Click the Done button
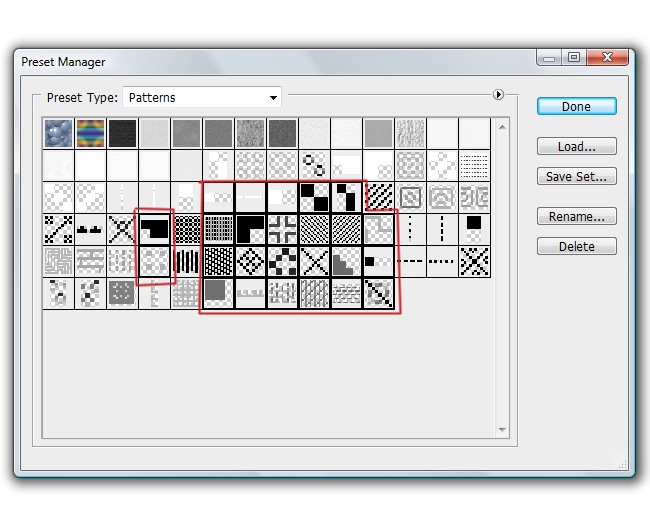The image size is (650, 520). coord(576,106)
